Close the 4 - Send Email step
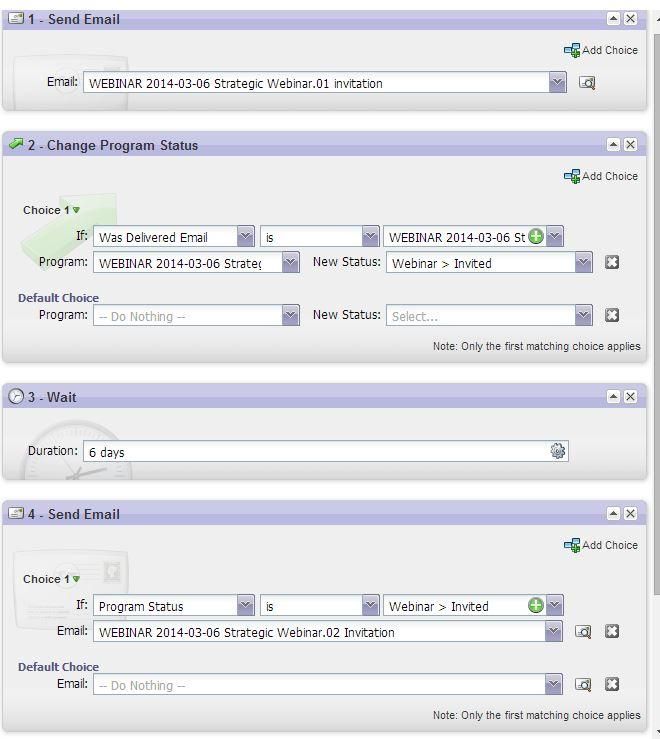 coord(631,514)
